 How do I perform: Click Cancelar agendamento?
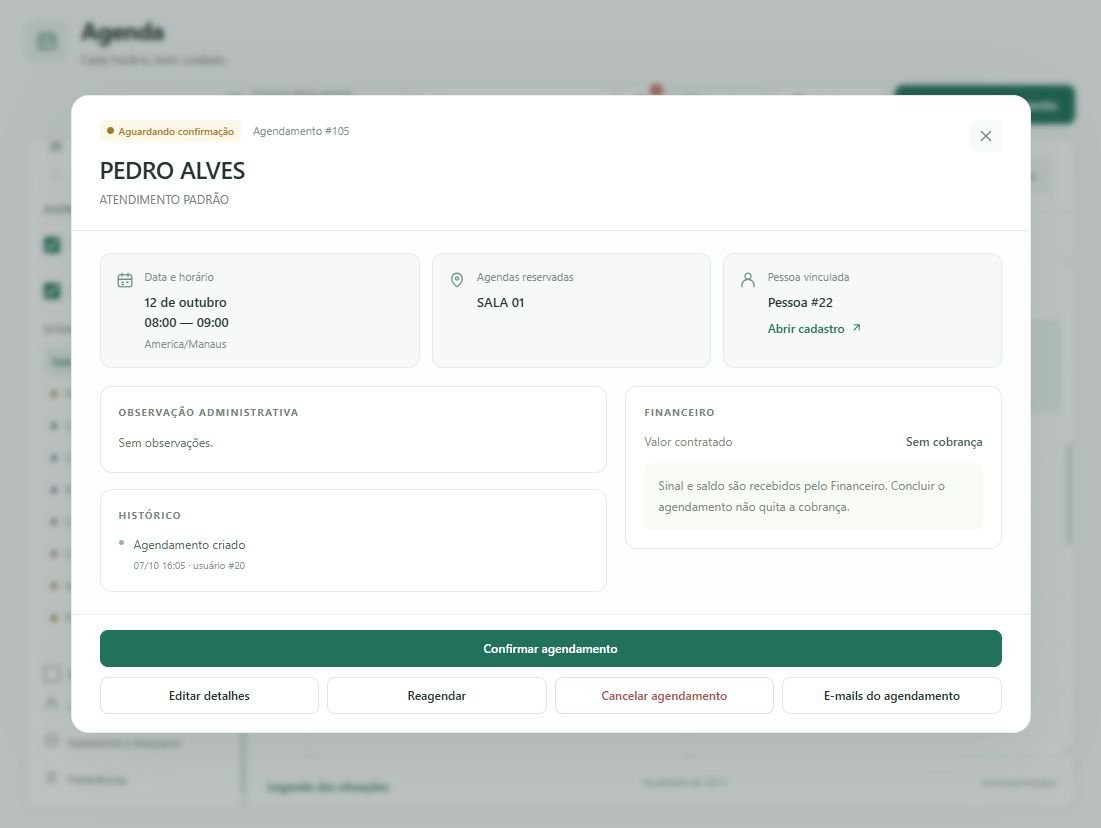tap(664, 695)
